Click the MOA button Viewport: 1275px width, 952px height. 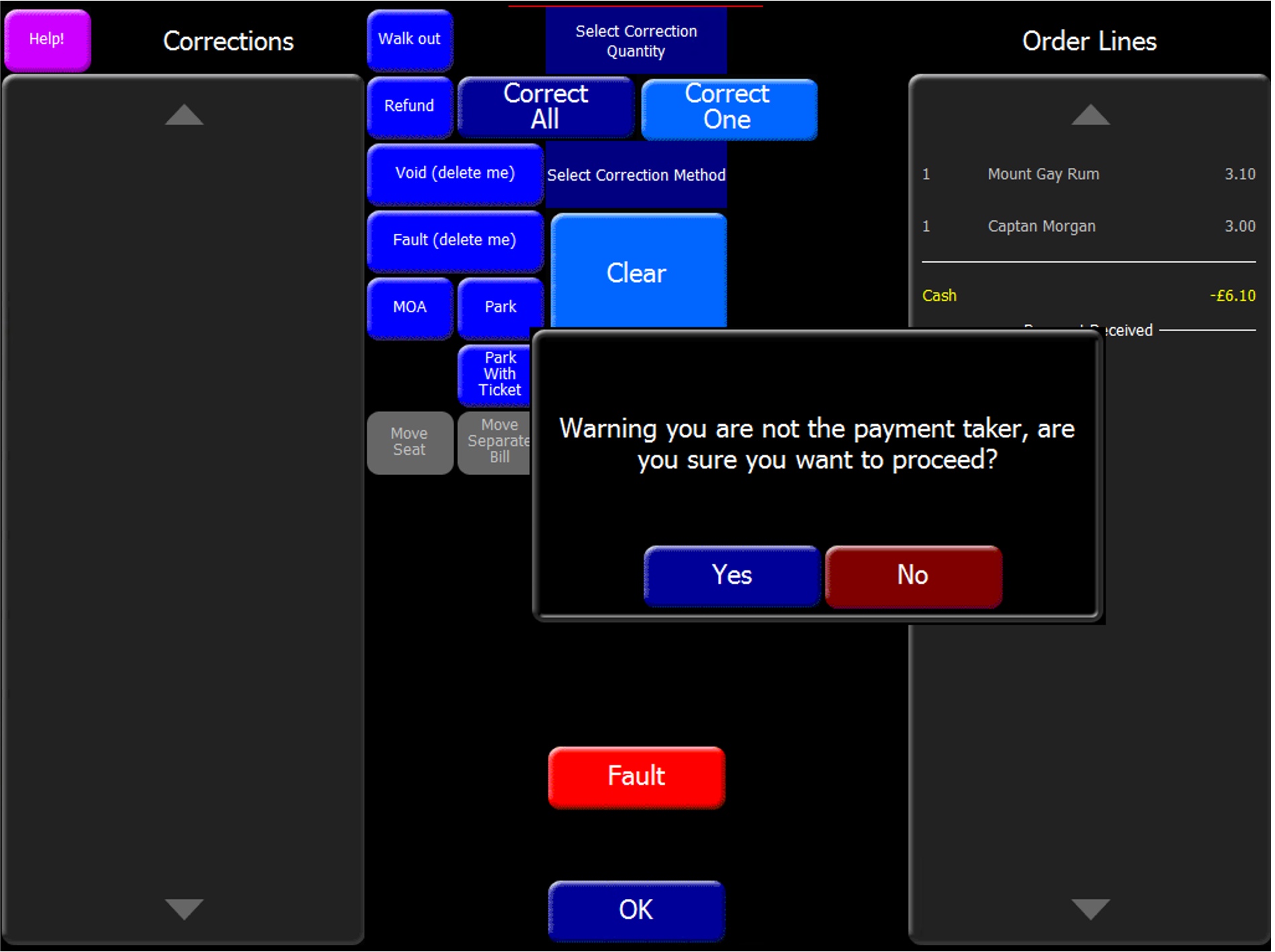click(x=409, y=308)
